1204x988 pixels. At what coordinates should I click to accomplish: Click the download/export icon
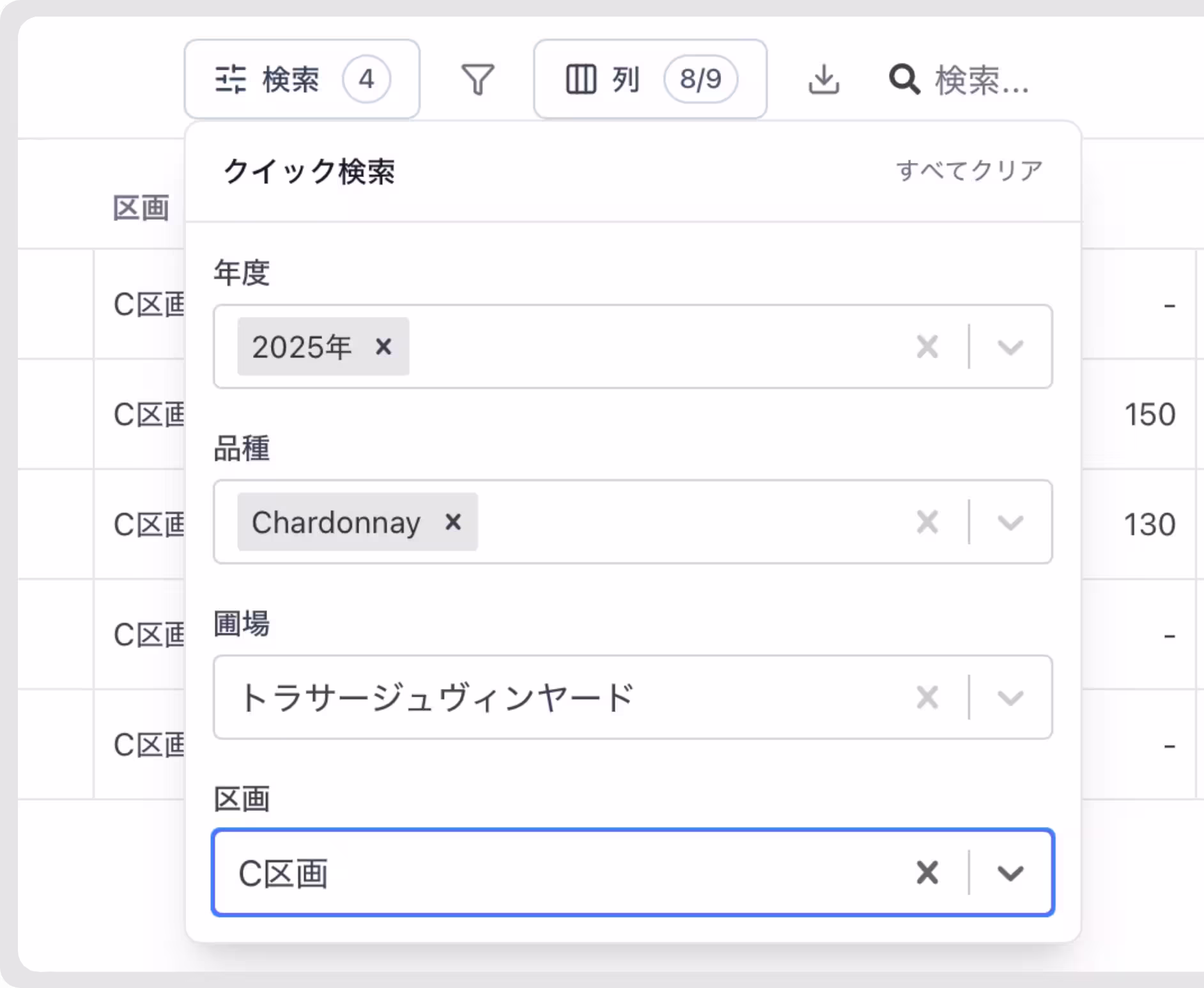tap(823, 79)
